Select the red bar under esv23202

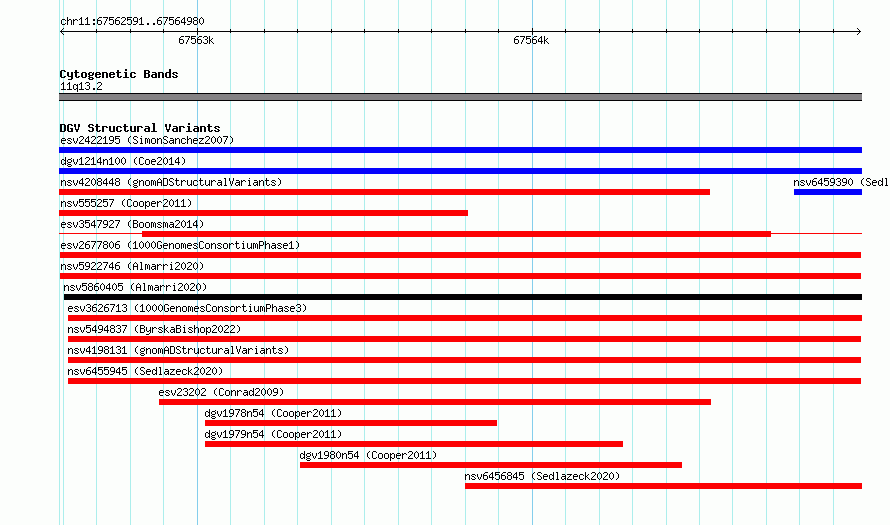coord(435,402)
